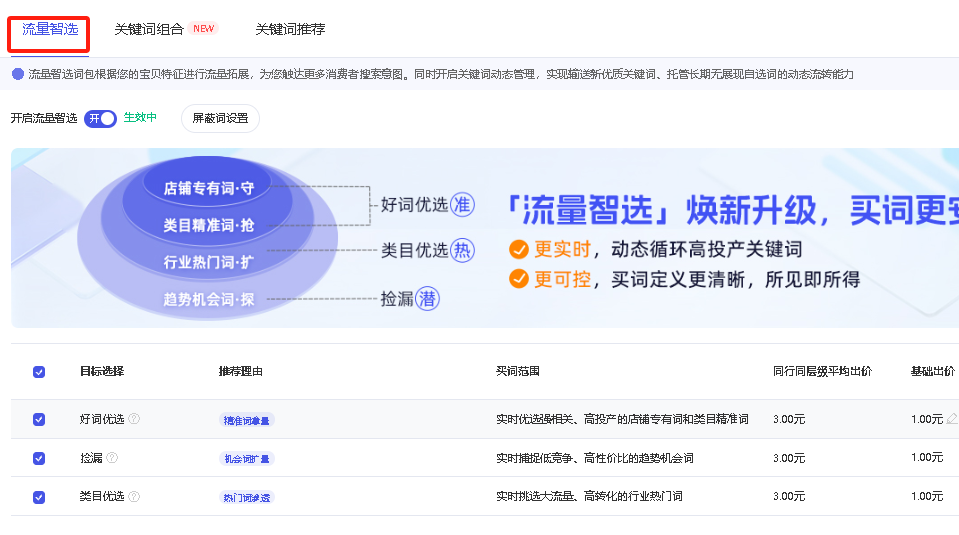Click 实时挑选大流量 description in 类目优选 row
959x535 pixels.
(589, 496)
